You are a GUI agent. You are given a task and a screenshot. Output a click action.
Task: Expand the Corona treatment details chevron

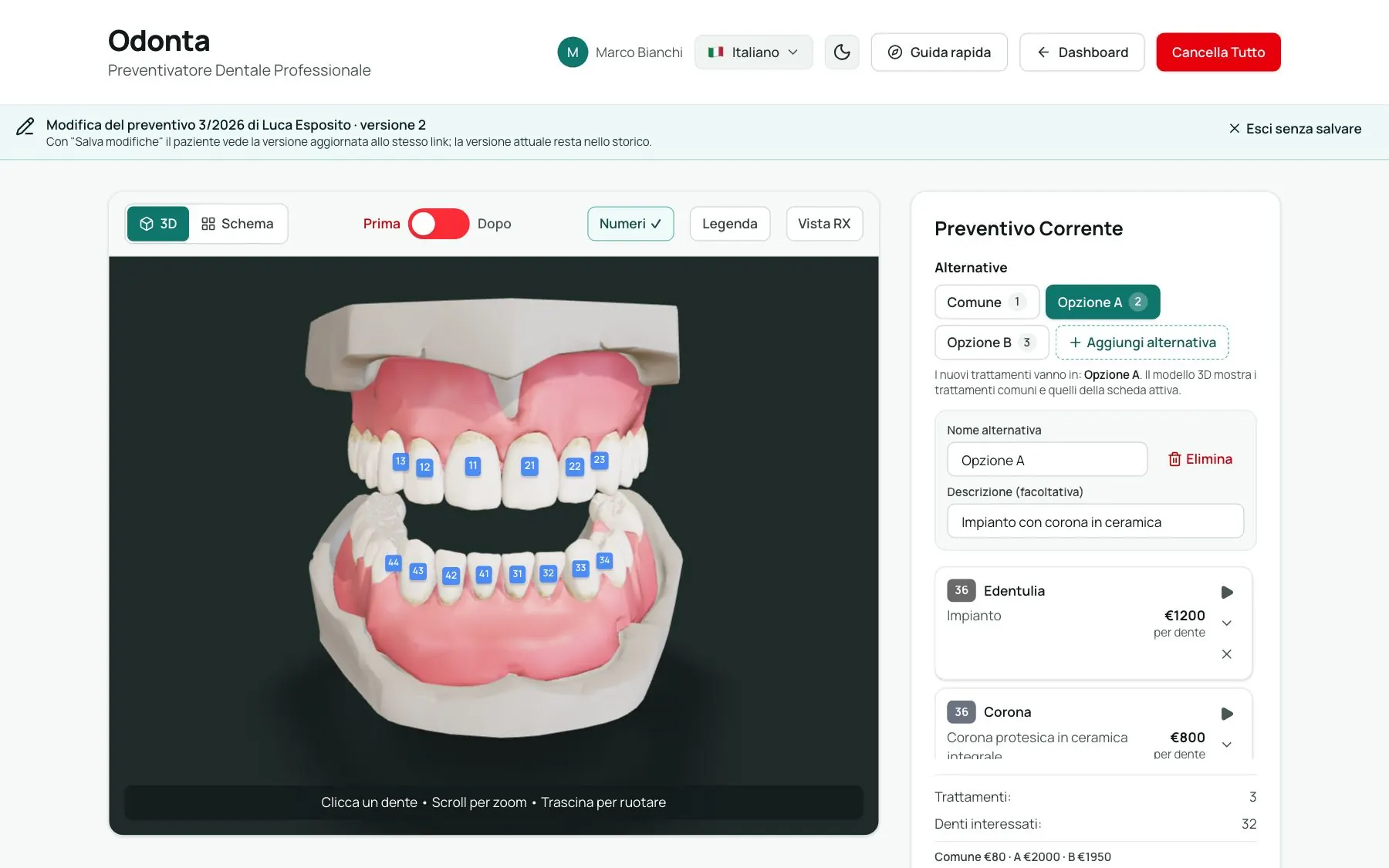[x=1227, y=745]
